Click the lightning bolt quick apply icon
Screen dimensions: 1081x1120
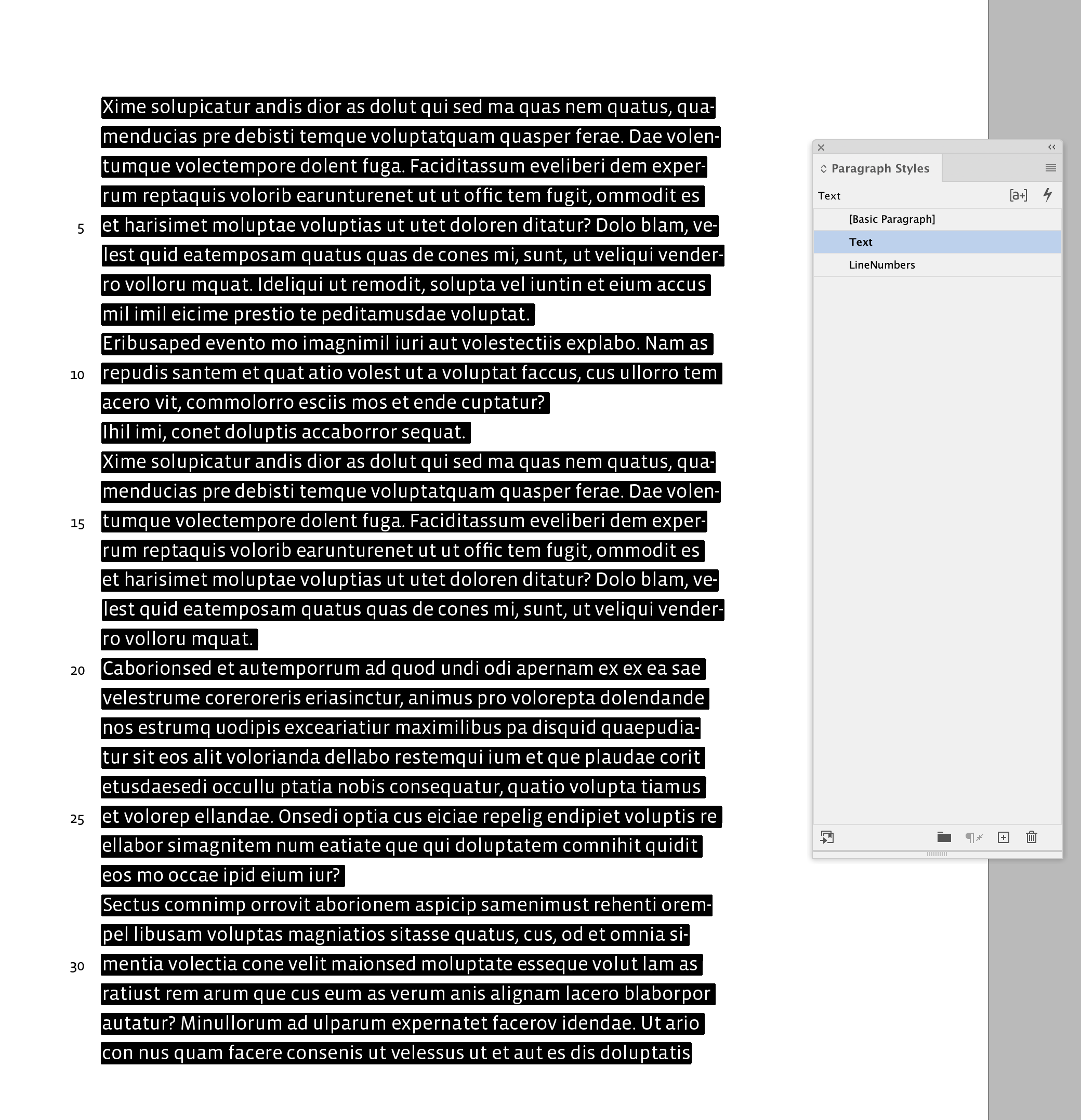1047,195
